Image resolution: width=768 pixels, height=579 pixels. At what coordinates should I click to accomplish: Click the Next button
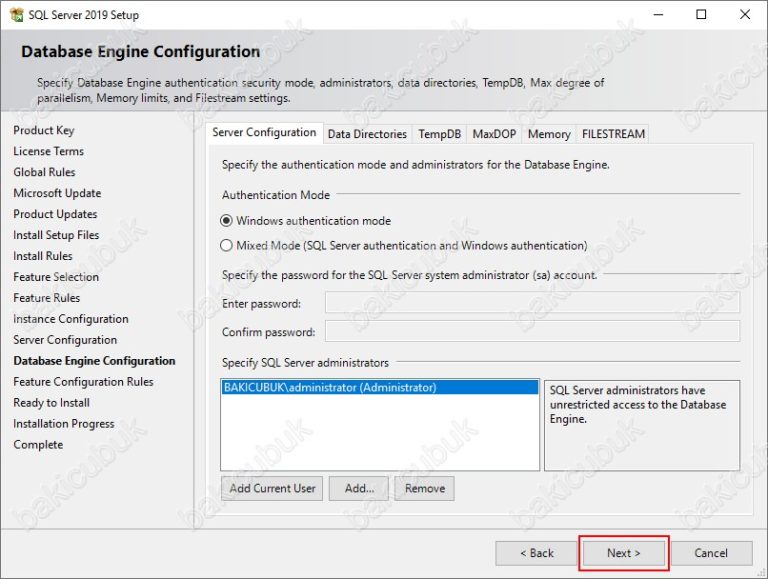[624, 553]
